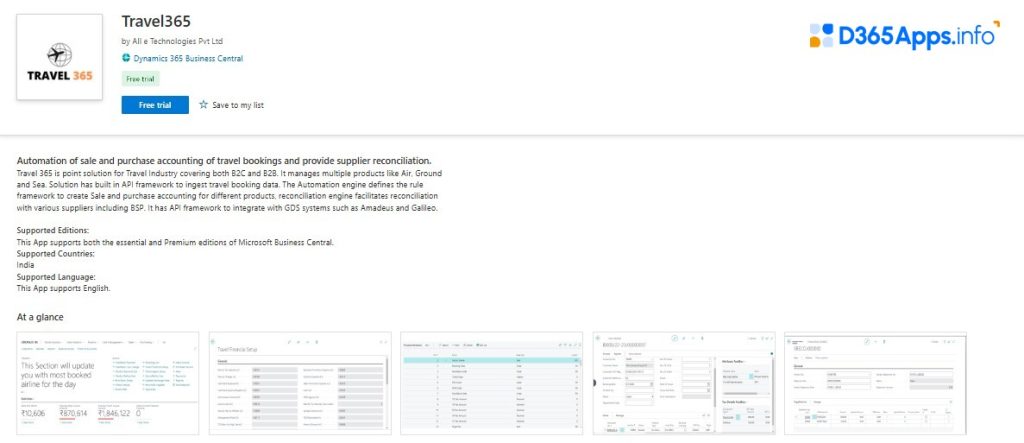The width and height of the screenshot is (1024, 443).
Task: Click the text India
Action: pos(25,265)
